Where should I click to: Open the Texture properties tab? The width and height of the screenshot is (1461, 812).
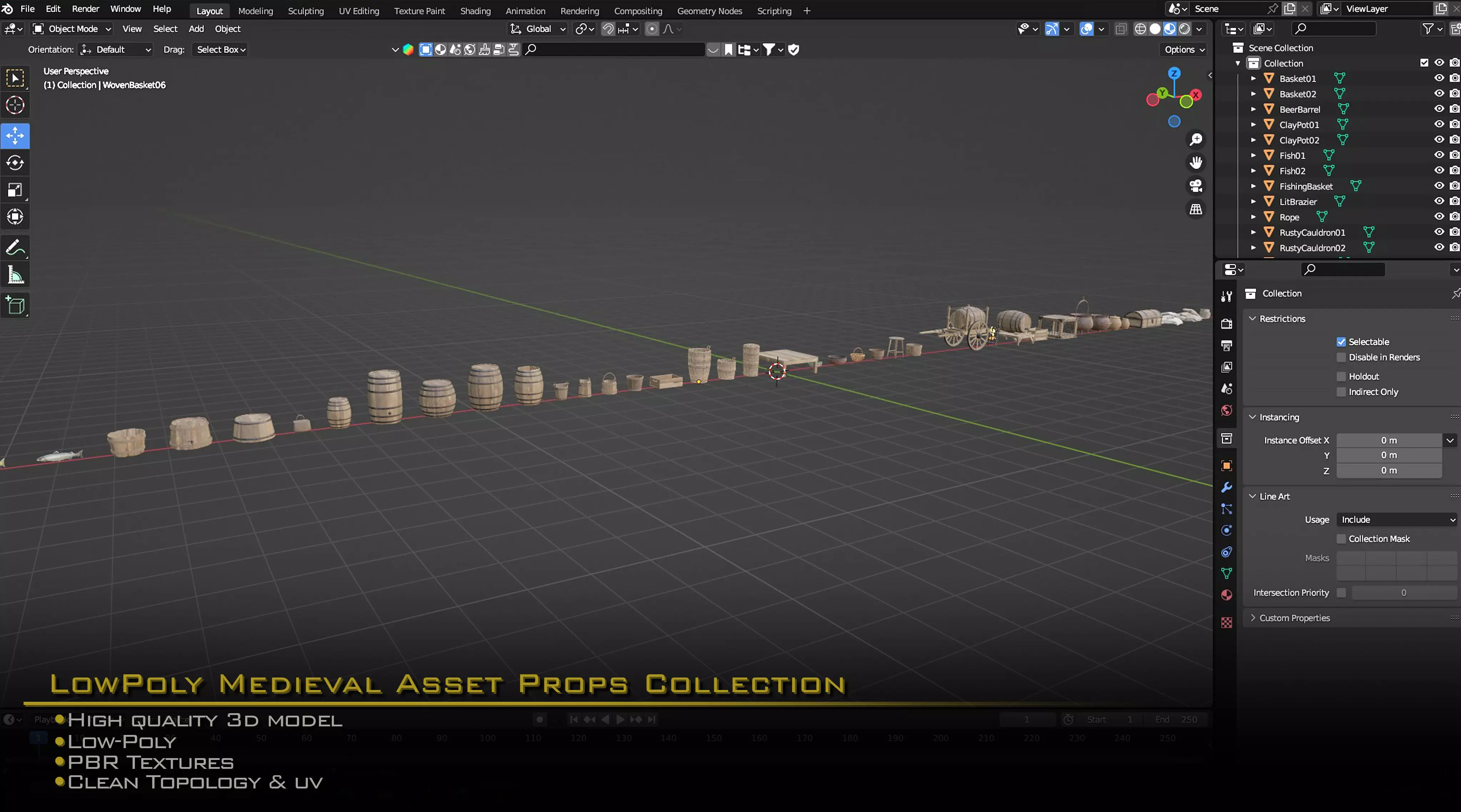point(1226,623)
